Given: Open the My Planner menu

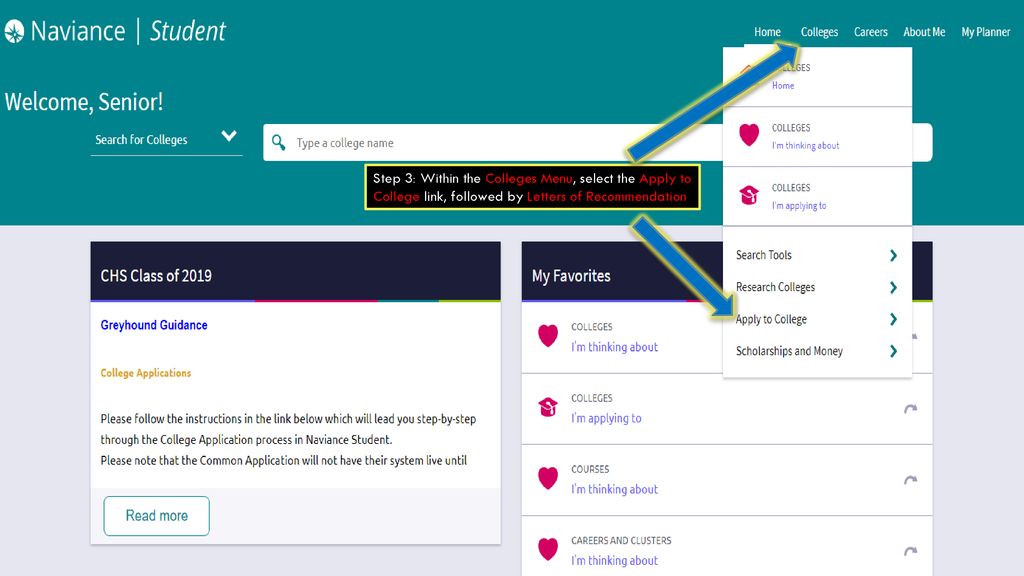Looking at the screenshot, I should [x=985, y=32].
